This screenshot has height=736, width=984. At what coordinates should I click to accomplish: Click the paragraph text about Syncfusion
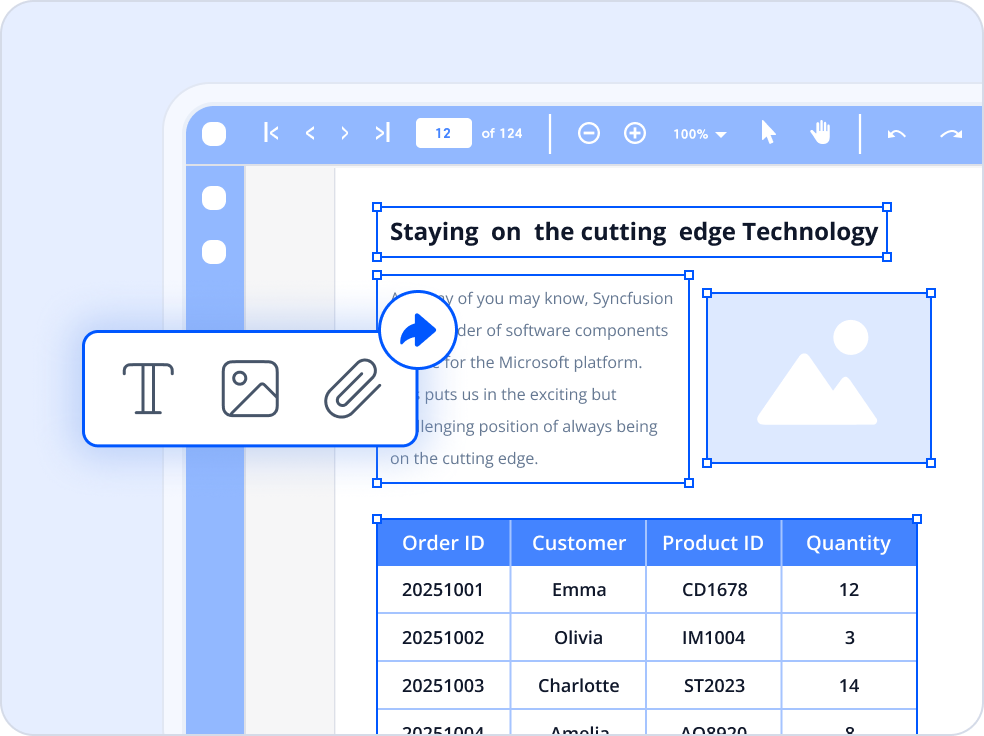532,378
